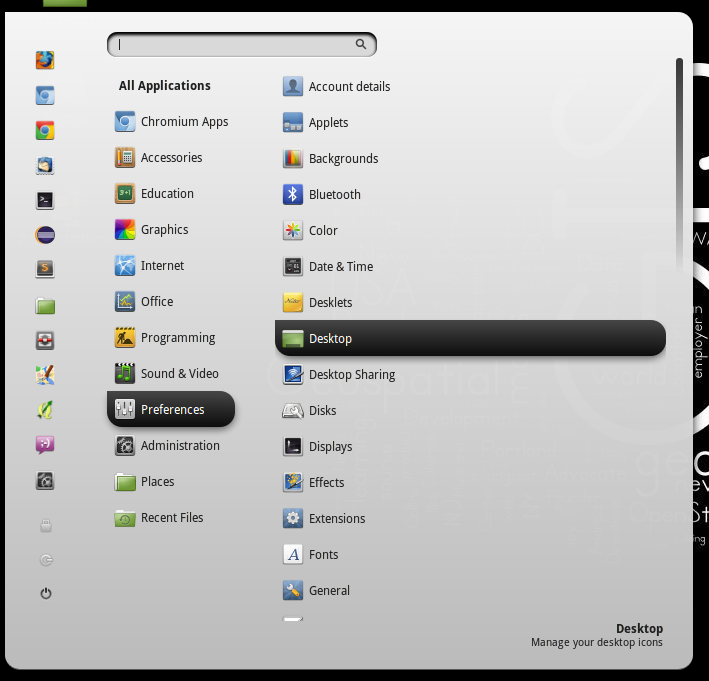The width and height of the screenshot is (709, 681).
Task: Launch the Disks utility
Action: [470, 410]
